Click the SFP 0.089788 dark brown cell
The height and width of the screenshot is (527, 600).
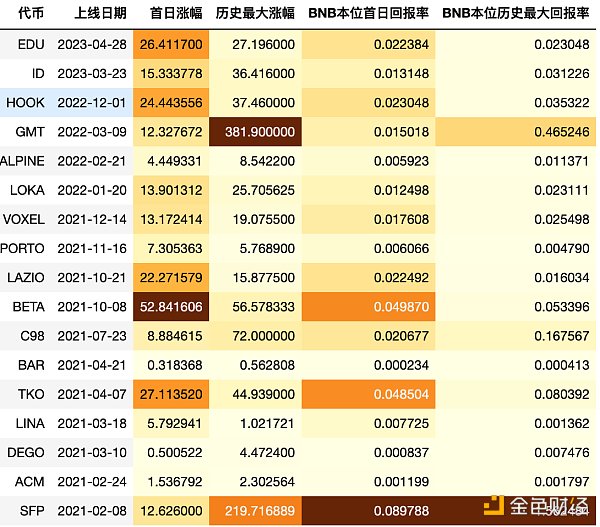coord(368,508)
